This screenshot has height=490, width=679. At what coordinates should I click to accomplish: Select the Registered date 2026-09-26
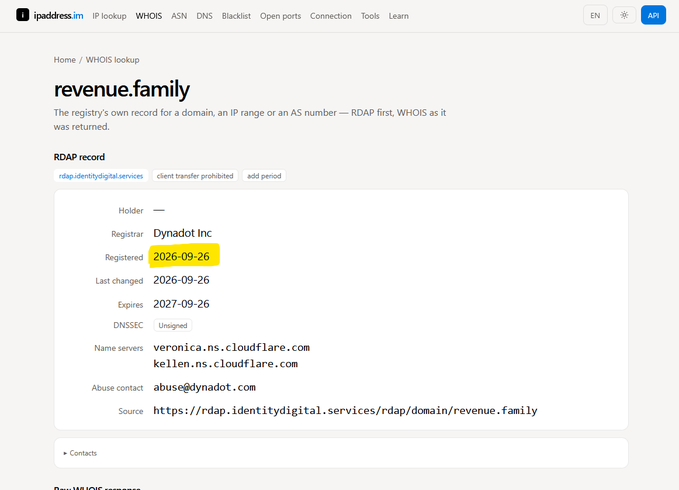pyautogui.click(x=181, y=257)
